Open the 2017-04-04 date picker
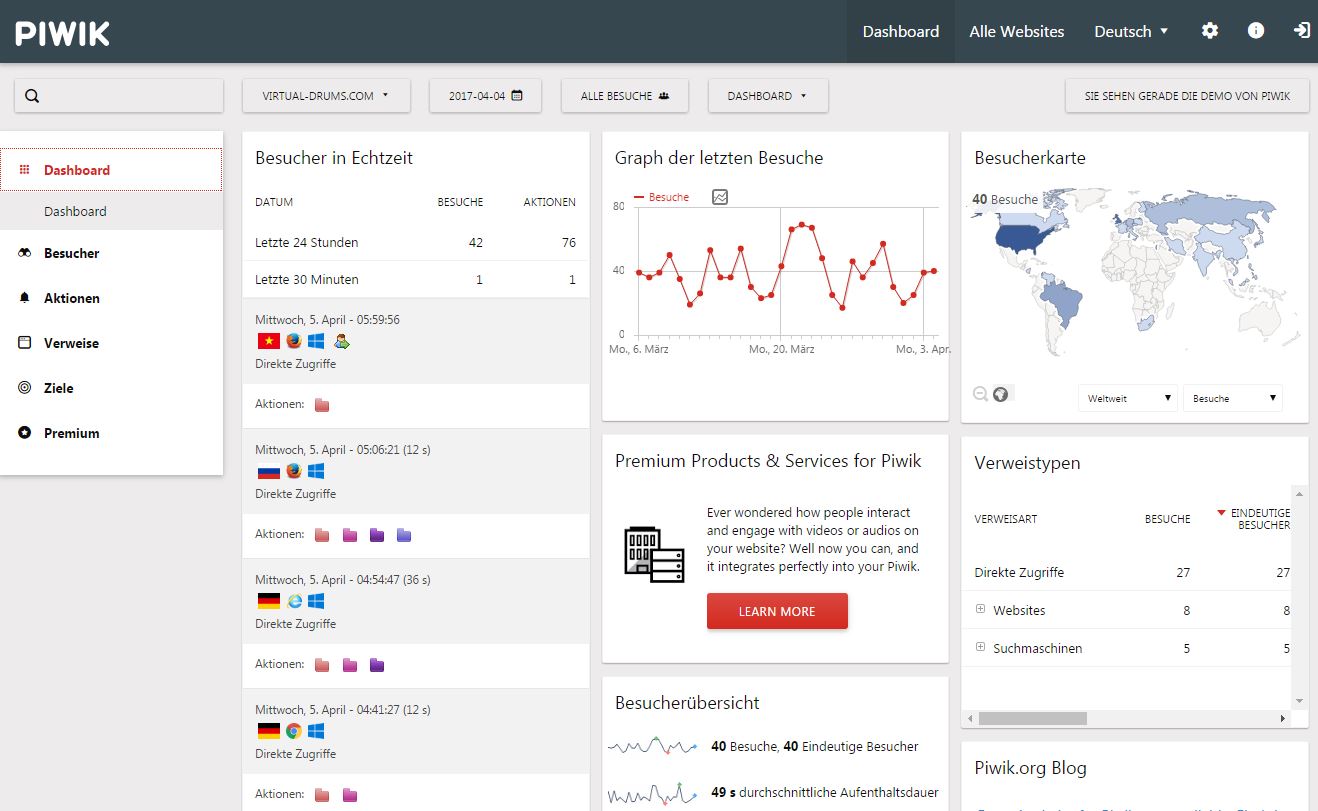This screenshot has height=811, width=1318. tap(485, 96)
